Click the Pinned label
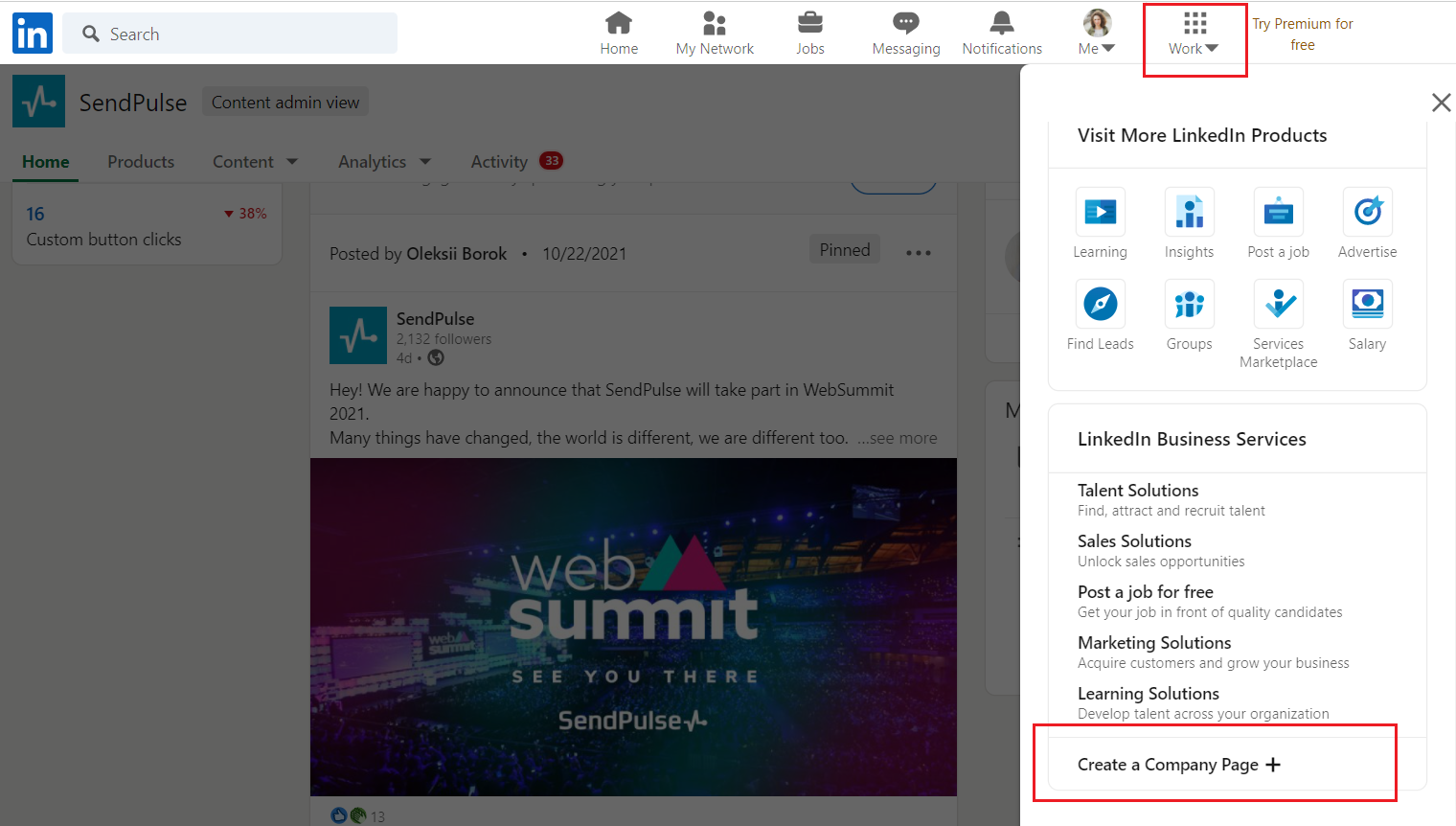1456x826 pixels. 845,250
